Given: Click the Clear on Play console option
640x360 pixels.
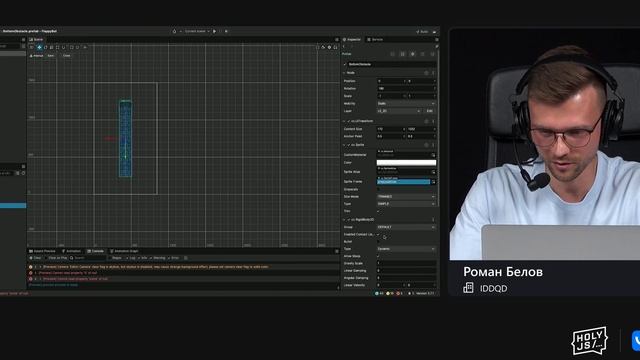Looking at the screenshot, I should (x=57, y=258).
